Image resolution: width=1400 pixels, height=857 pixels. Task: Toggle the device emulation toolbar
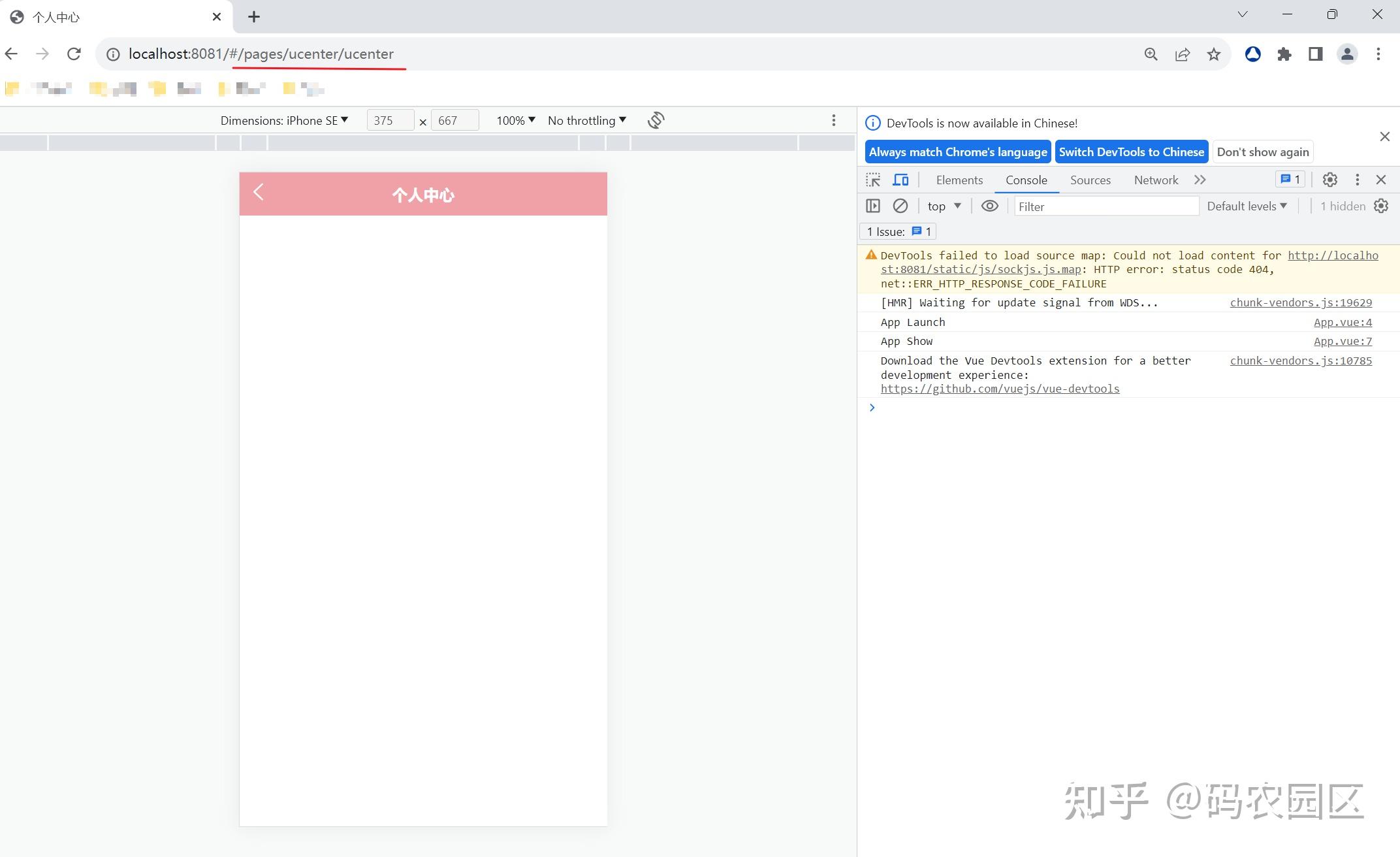(901, 180)
